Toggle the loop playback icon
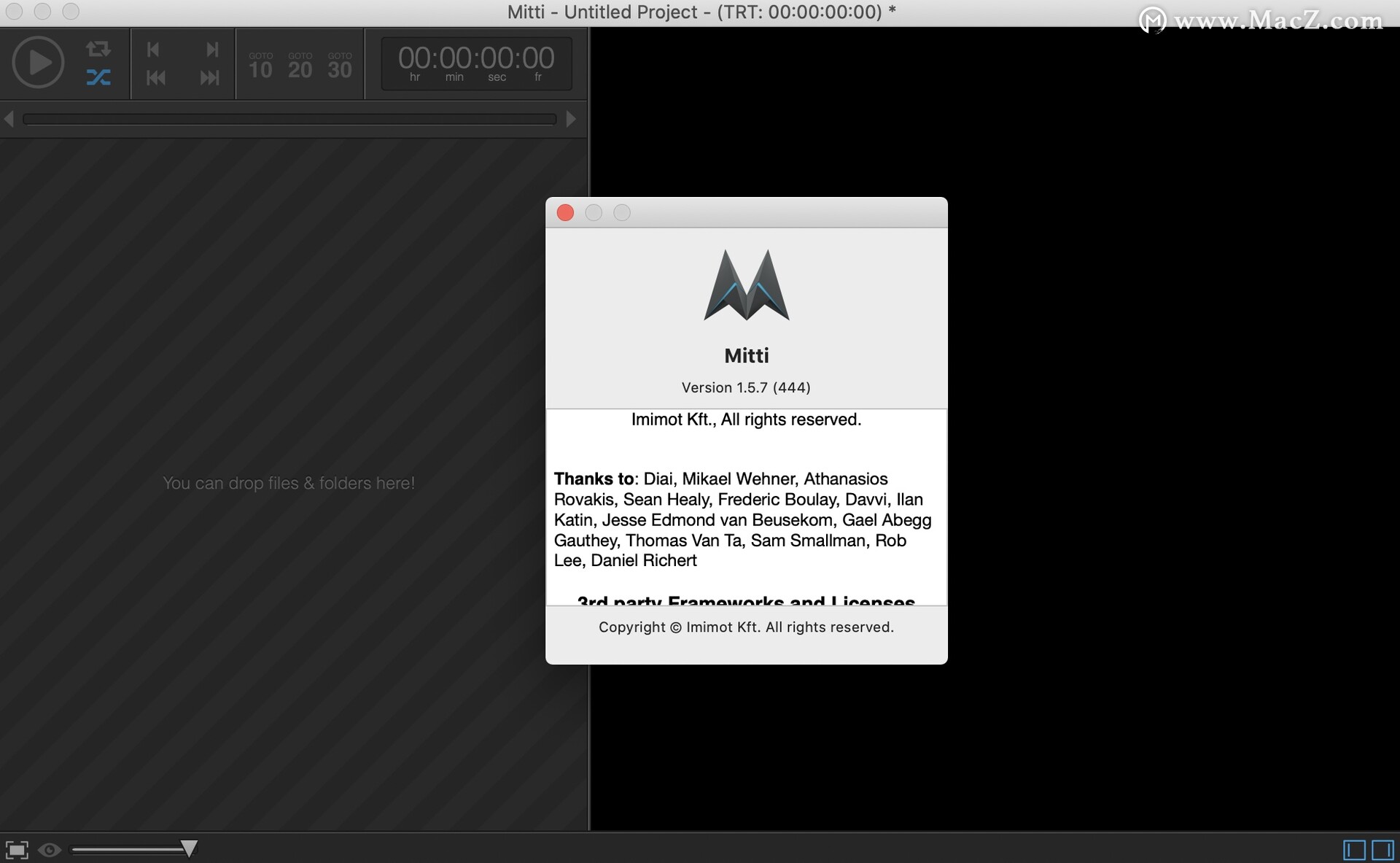Screen dimensions: 1400x863 (98, 49)
